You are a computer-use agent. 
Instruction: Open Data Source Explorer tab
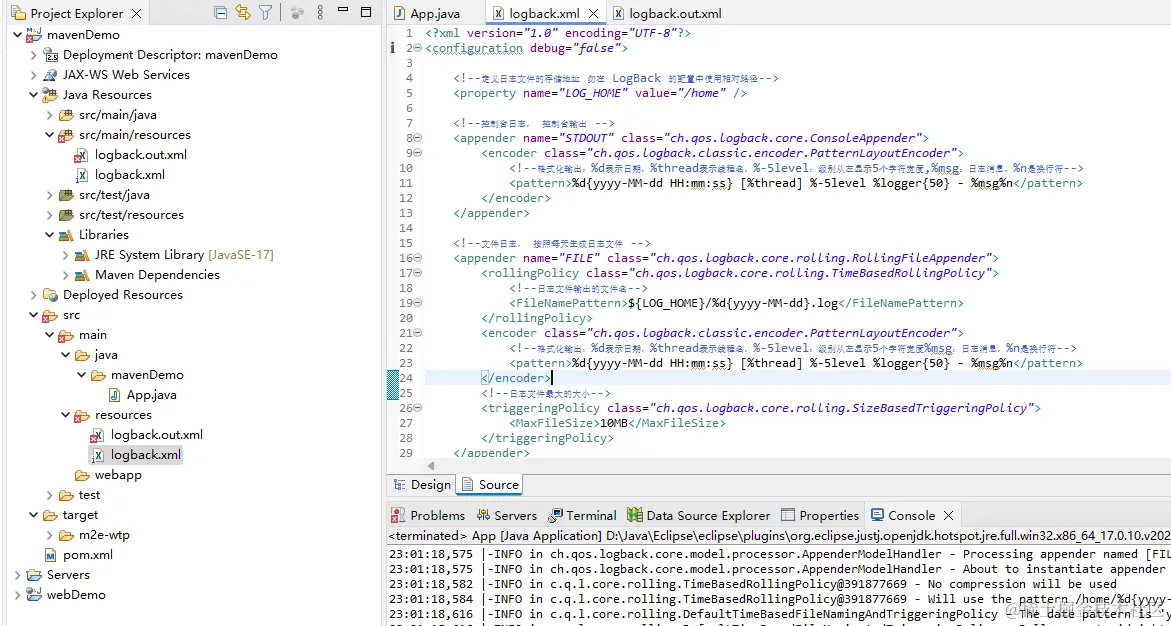699,515
